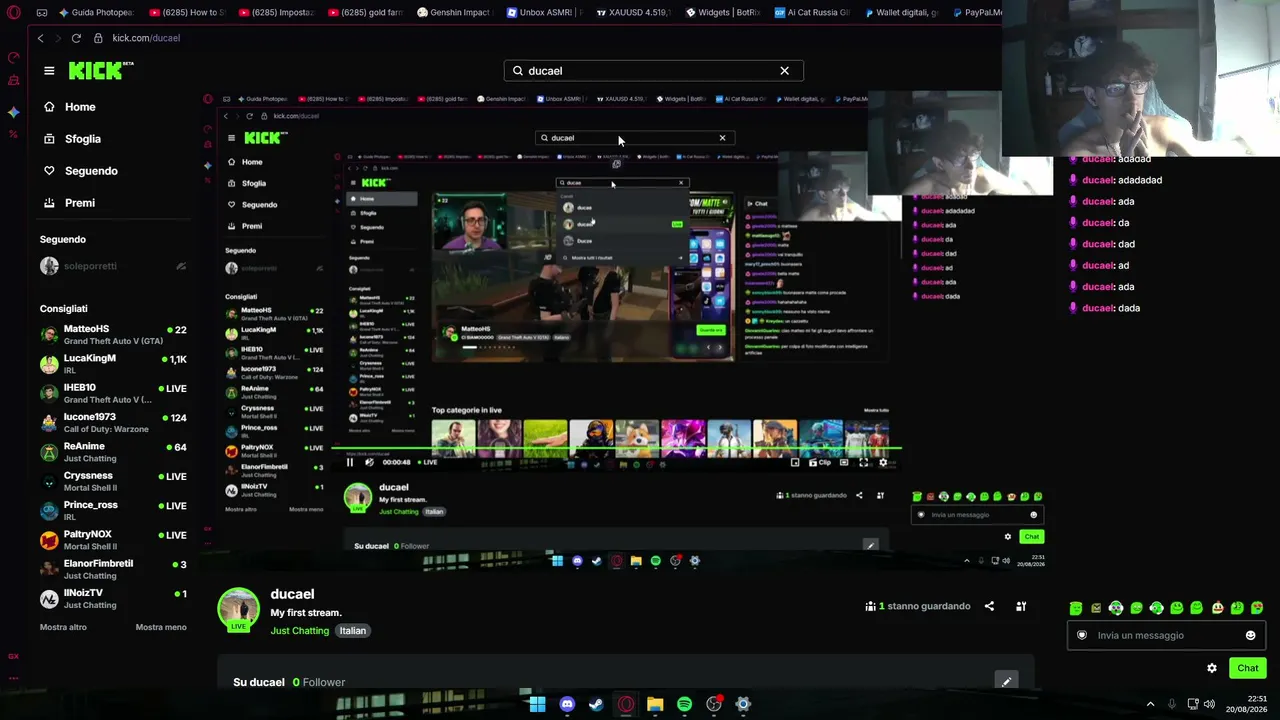1280x720 pixels.
Task: Open the Kick hamburger sidebar menu
Action: 49,71
